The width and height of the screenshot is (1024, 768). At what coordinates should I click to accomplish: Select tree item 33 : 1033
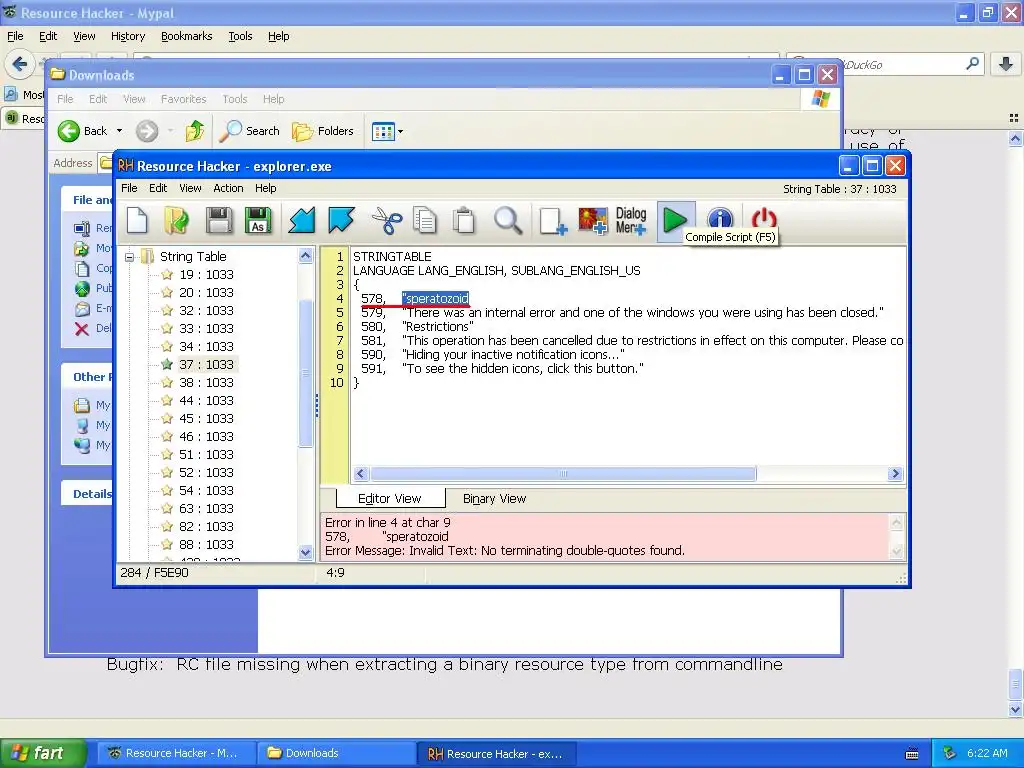pos(206,328)
